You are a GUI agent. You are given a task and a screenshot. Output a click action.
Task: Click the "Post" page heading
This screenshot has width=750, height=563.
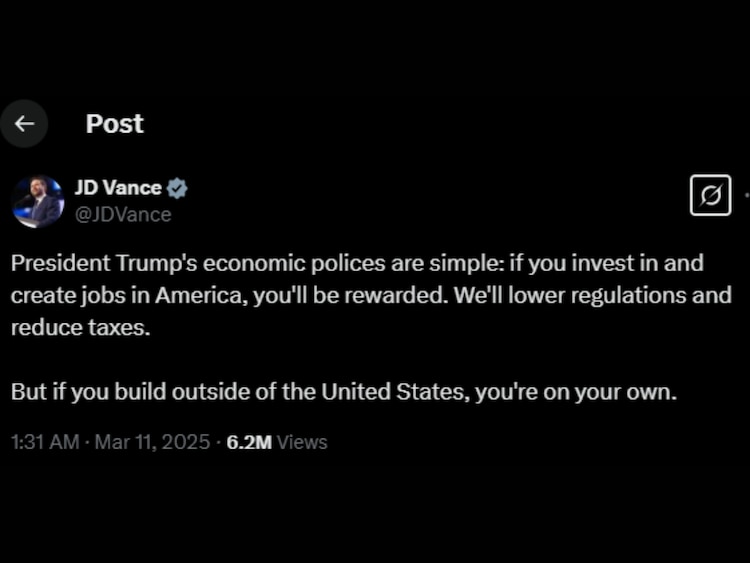[114, 123]
